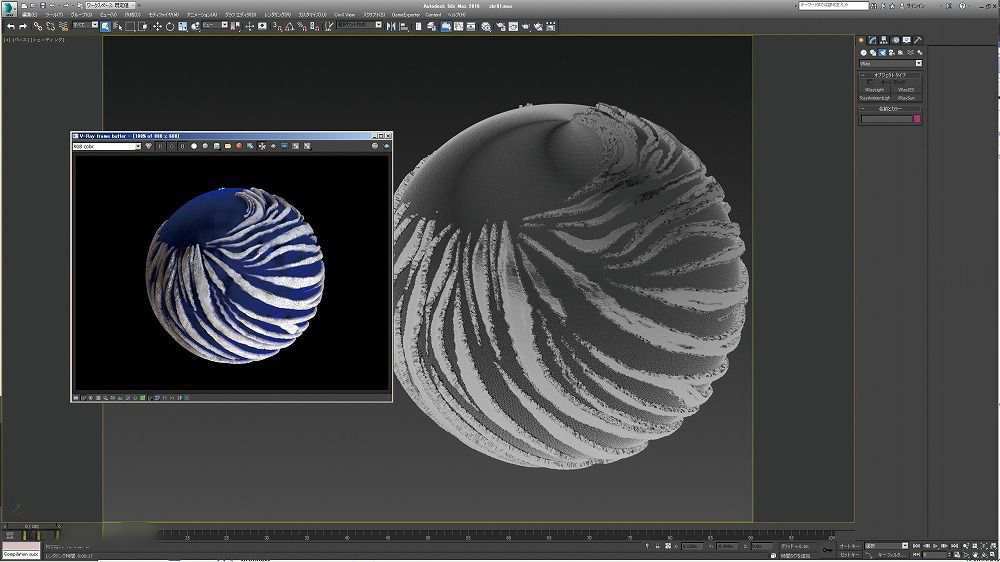Click the VRayLight button
The width and height of the screenshot is (1000, 562).
point(875,90)
